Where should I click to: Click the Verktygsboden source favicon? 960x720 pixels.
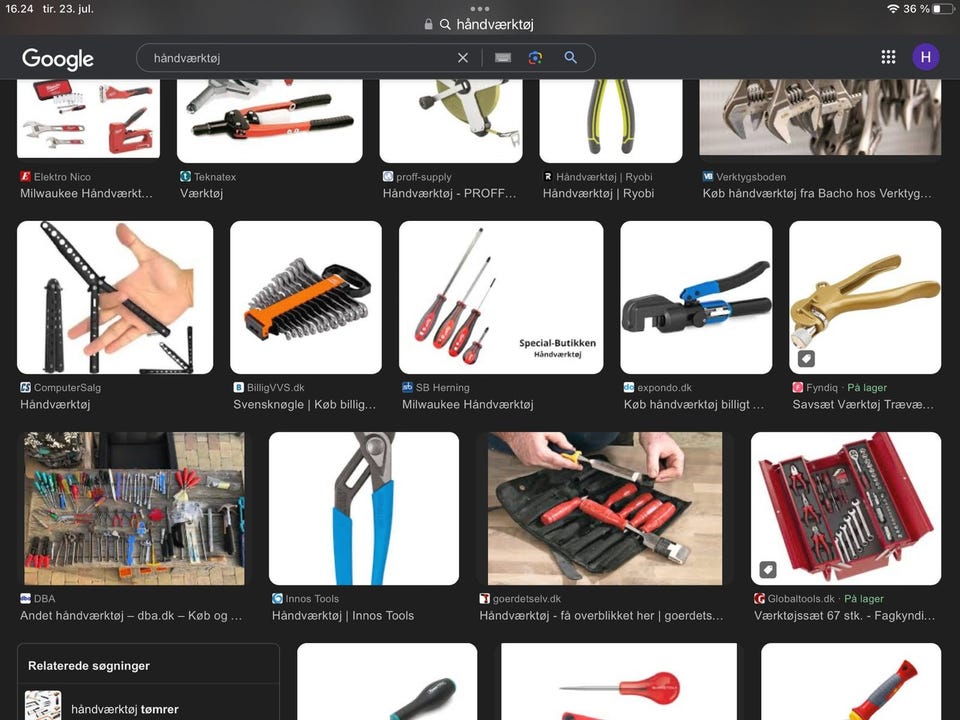click(x=708, y=176)
